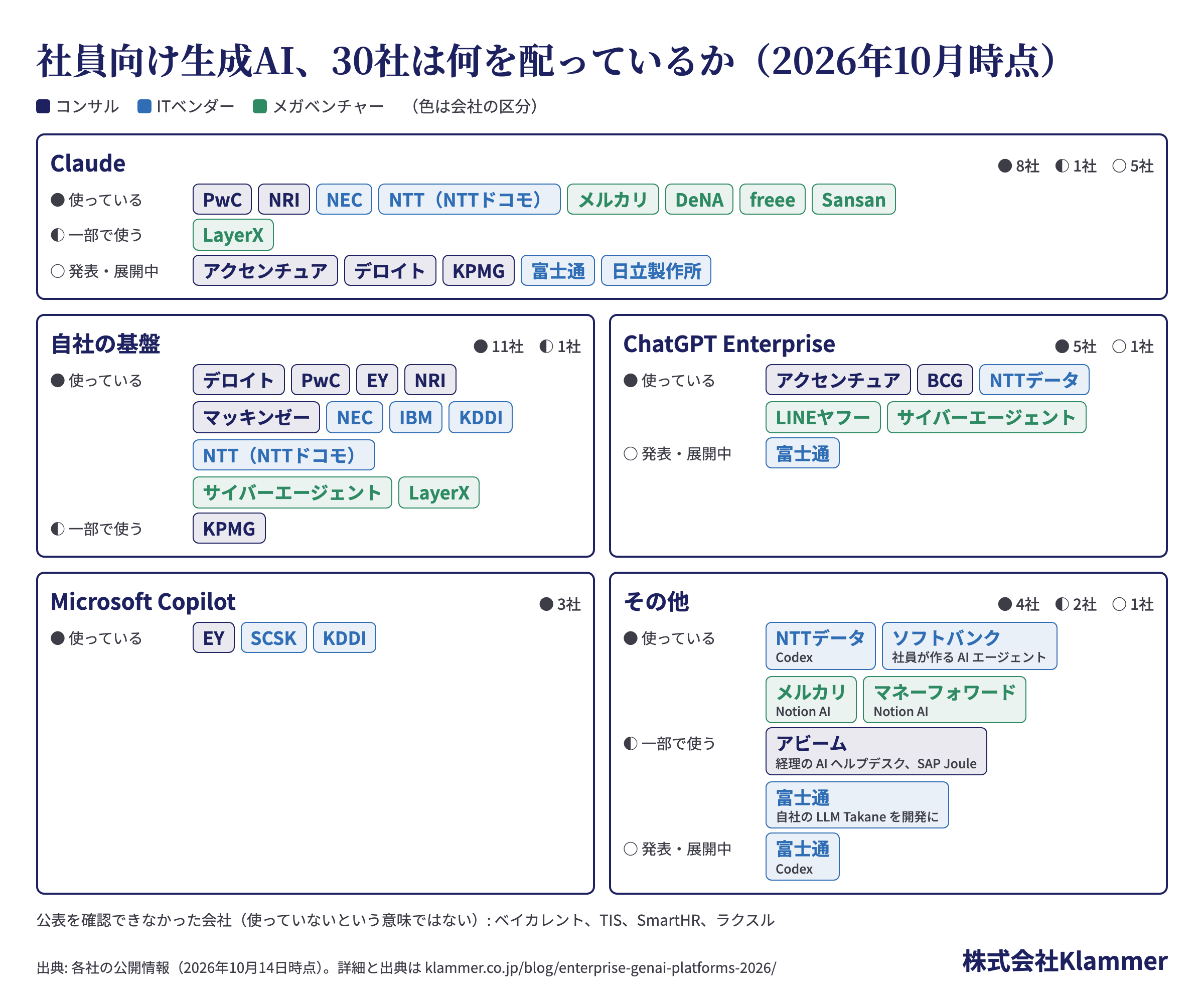This screenshot has width=1204, height=1004.
Task: Click the green メガベンチャー legend swatch
Action: (x=260, y=107)
